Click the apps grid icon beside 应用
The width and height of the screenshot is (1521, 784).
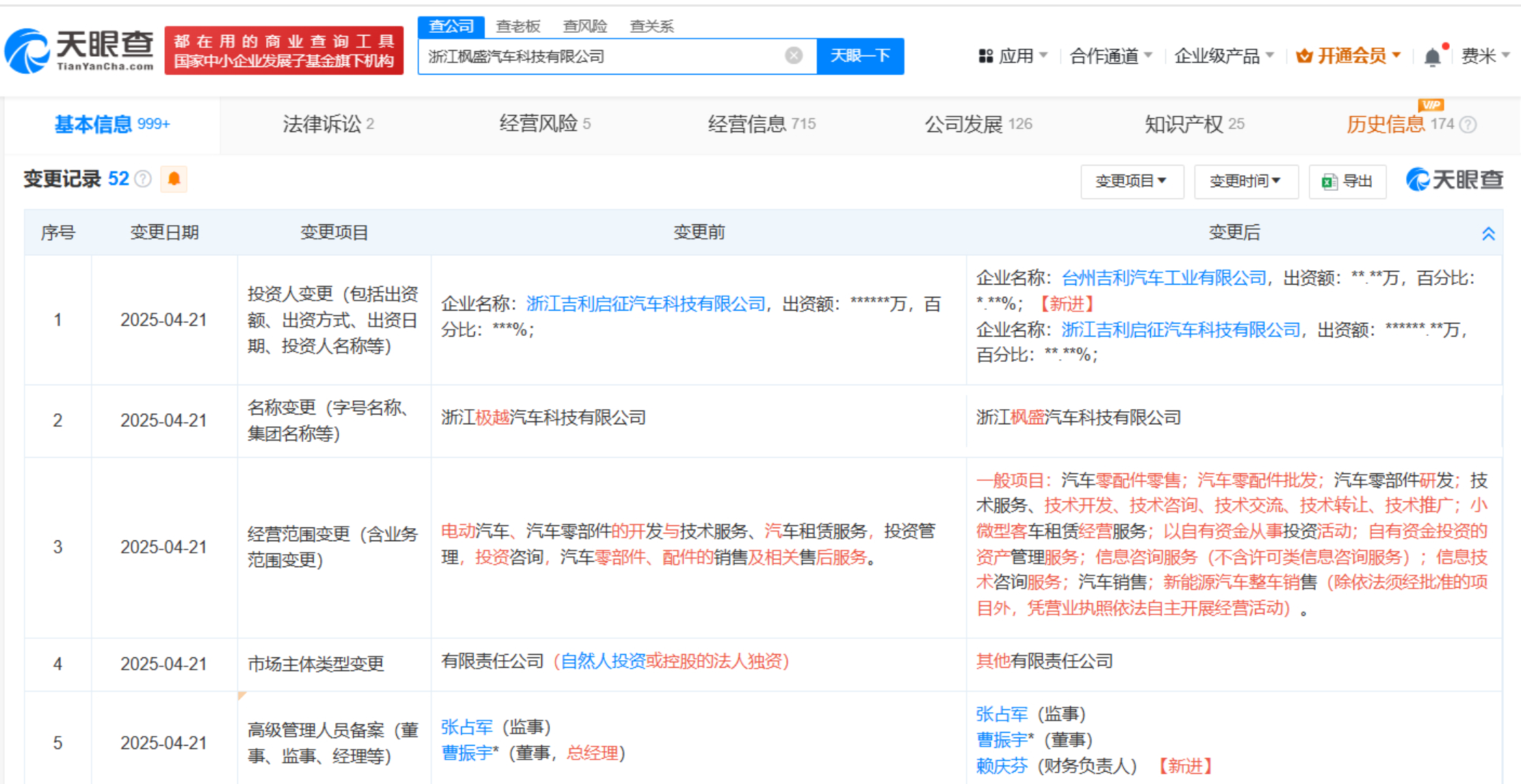tap(985, 56)
